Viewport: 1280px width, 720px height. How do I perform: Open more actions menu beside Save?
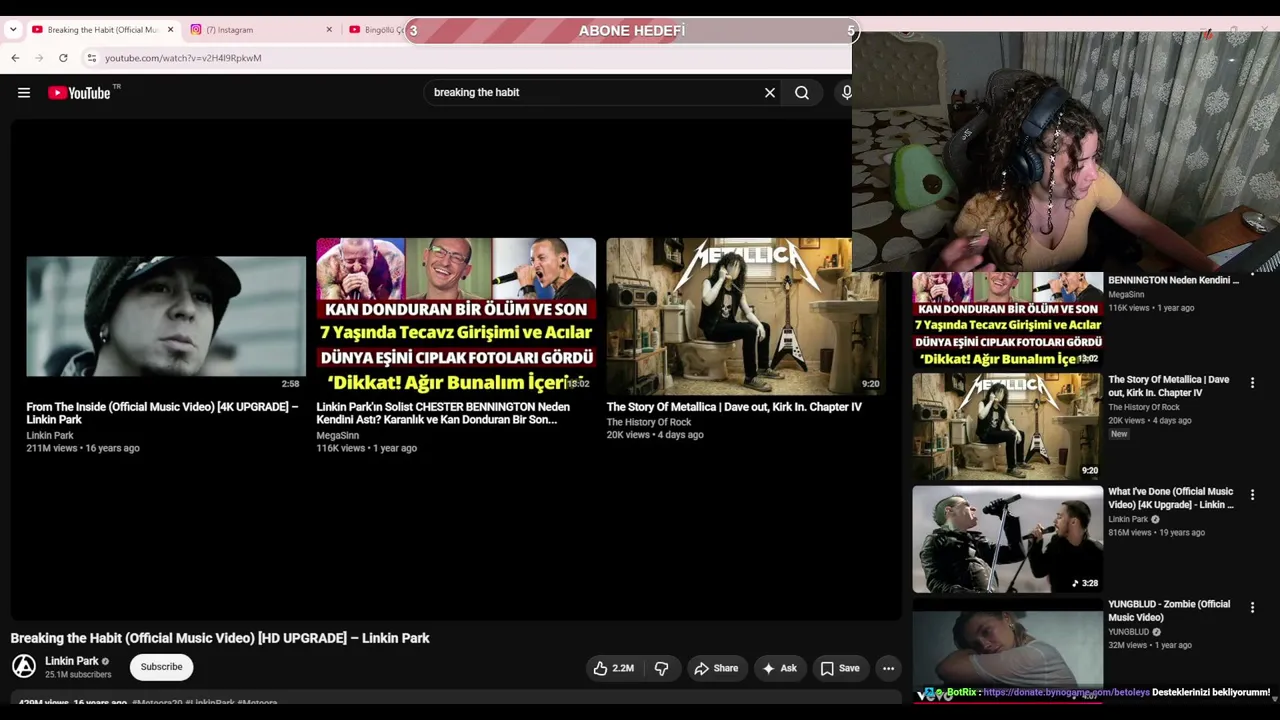[888, 668]
